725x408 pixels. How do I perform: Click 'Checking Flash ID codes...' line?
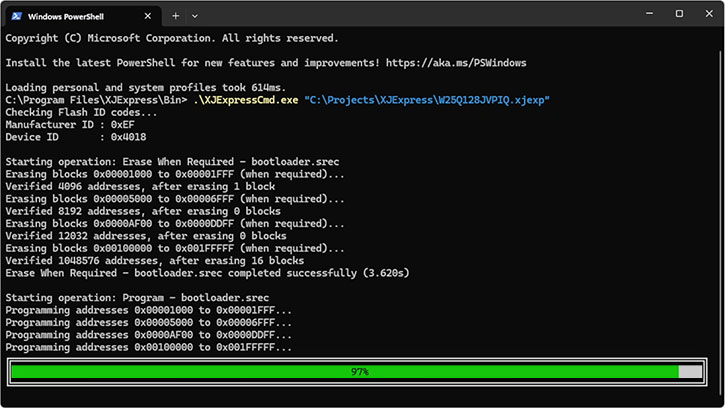coord(81,112)
